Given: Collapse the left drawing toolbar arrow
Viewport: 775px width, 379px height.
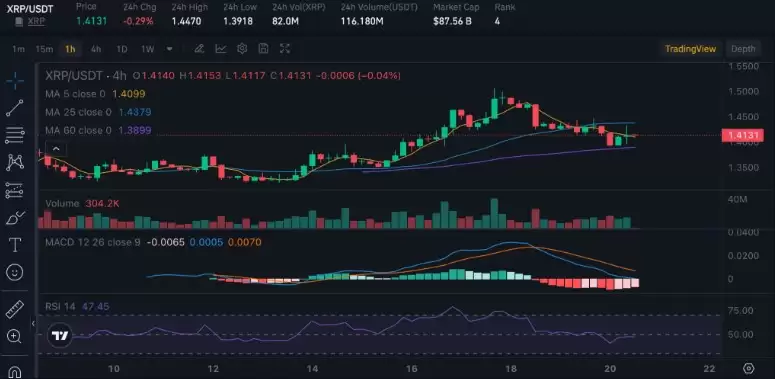Looking at the screenshot, I should [33, 324].
